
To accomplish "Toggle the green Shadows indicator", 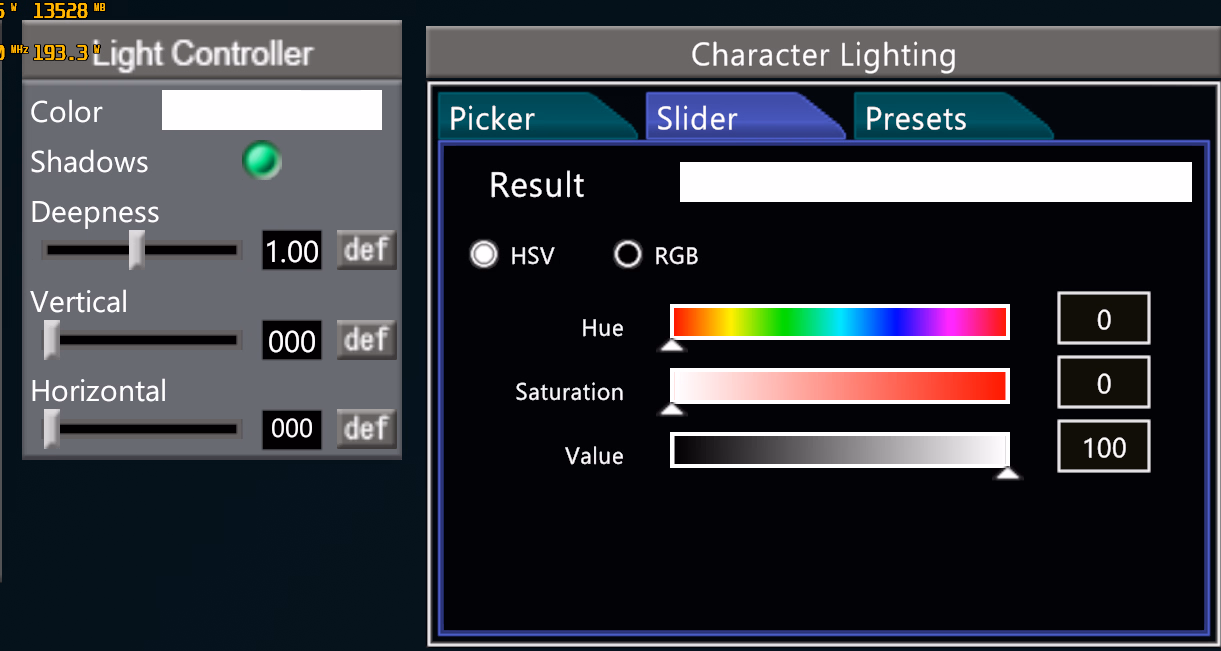I will coord(262,161).
